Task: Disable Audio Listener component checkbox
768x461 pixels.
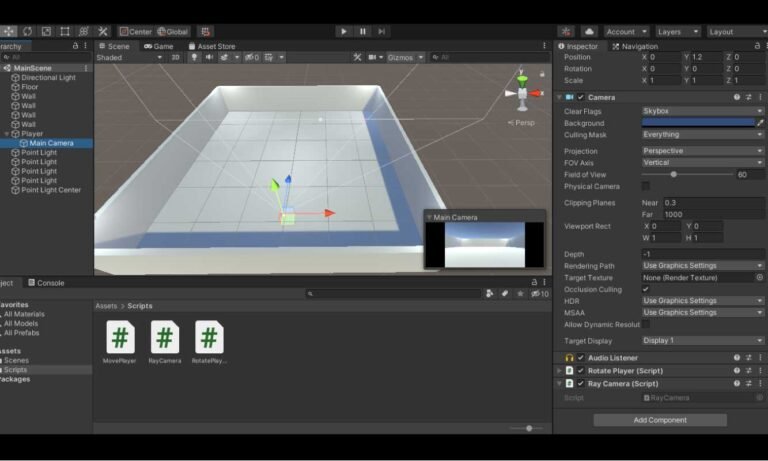Action: click(580, 358)
